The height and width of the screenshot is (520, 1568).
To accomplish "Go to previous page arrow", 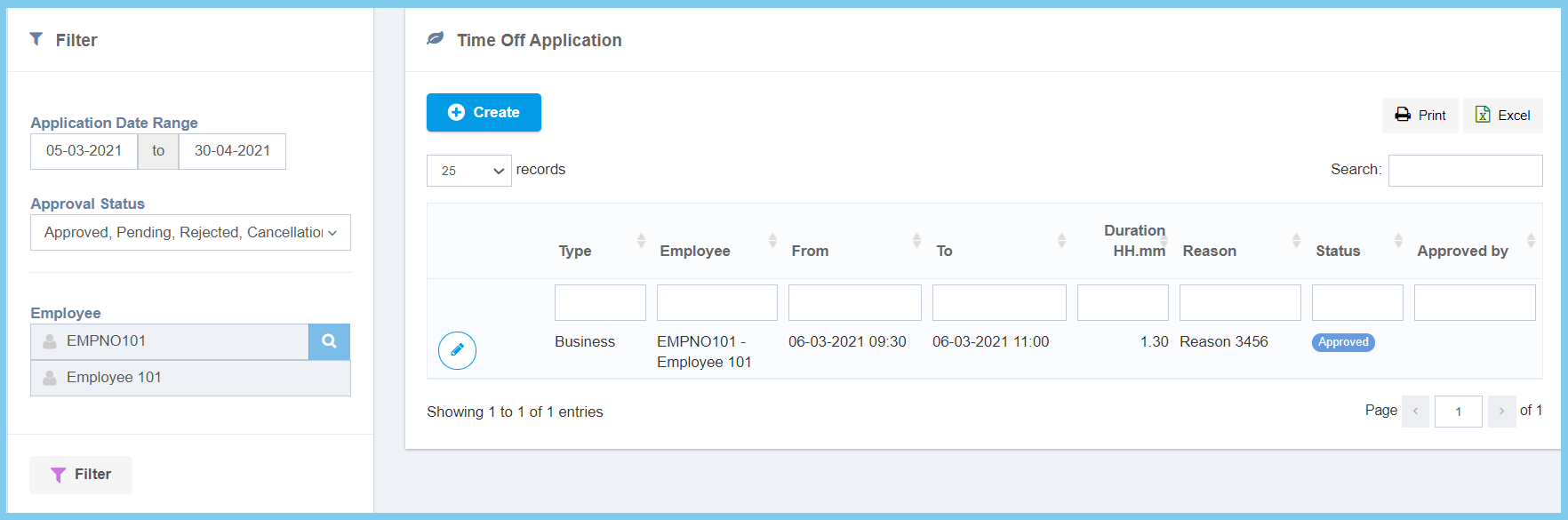I will 1415,412.
